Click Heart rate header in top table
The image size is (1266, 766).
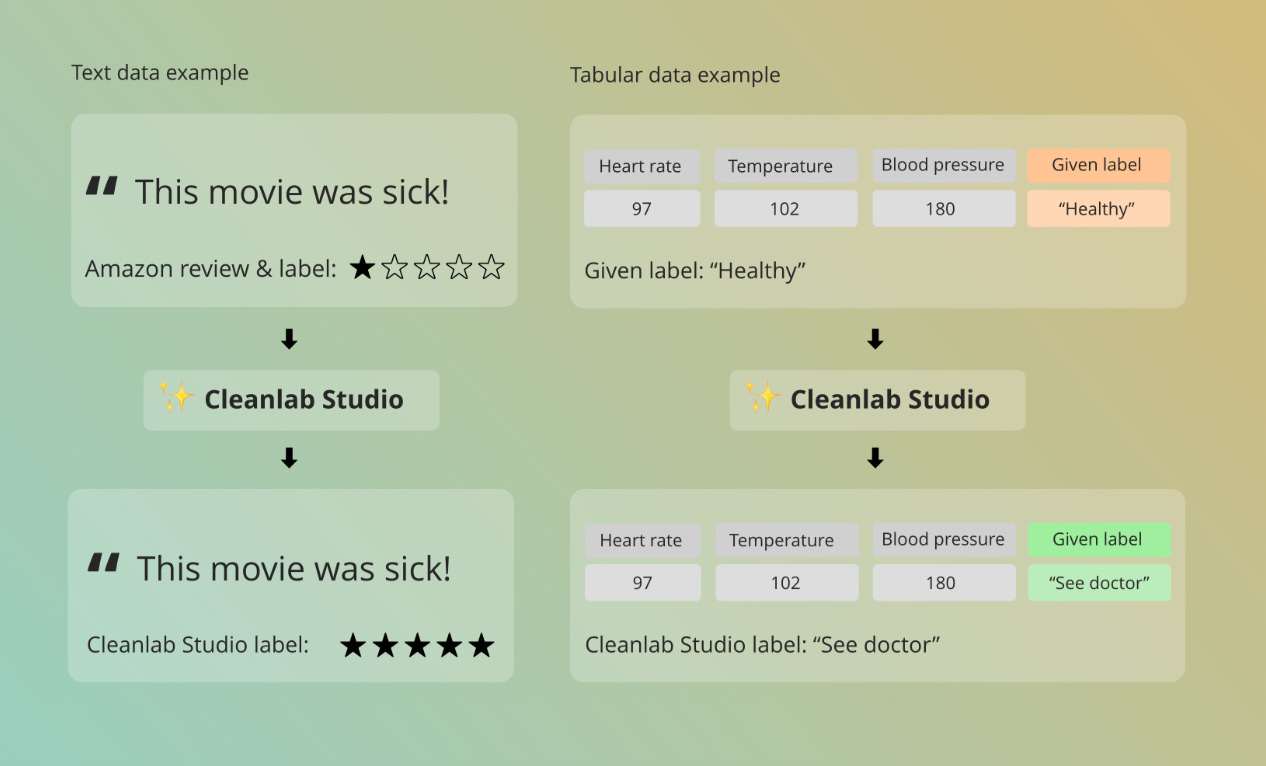(640, 166)
